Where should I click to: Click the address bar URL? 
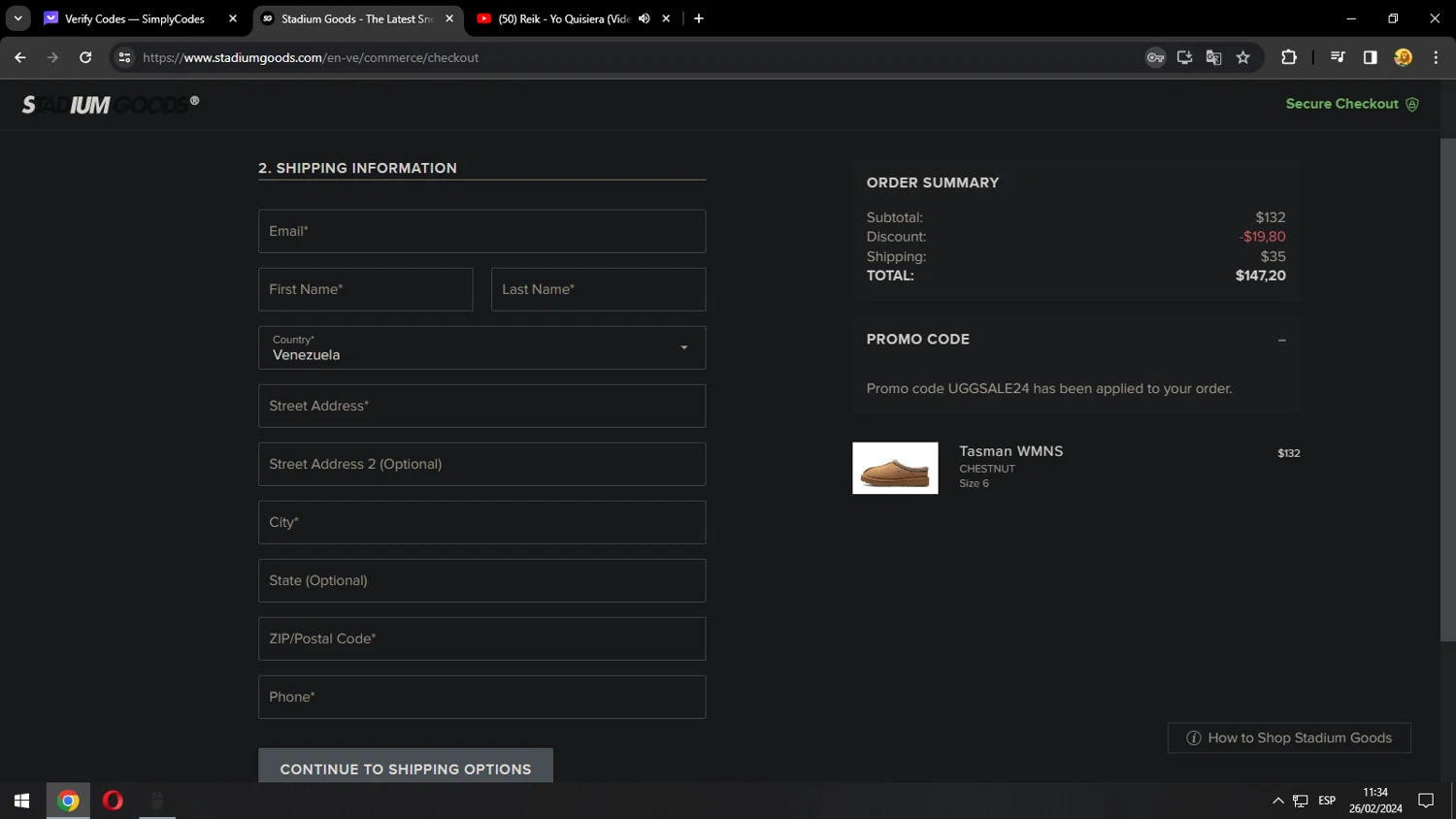[x=311, y=57]
